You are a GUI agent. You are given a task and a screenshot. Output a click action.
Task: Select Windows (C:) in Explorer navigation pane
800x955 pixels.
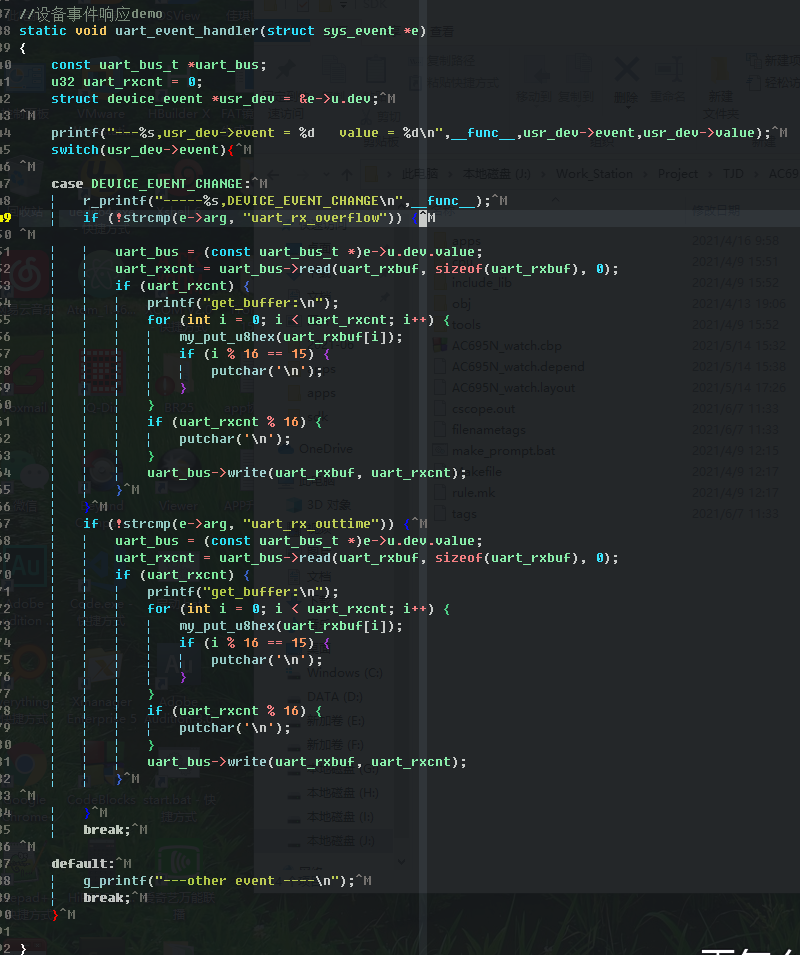click(x=345, y=673)
